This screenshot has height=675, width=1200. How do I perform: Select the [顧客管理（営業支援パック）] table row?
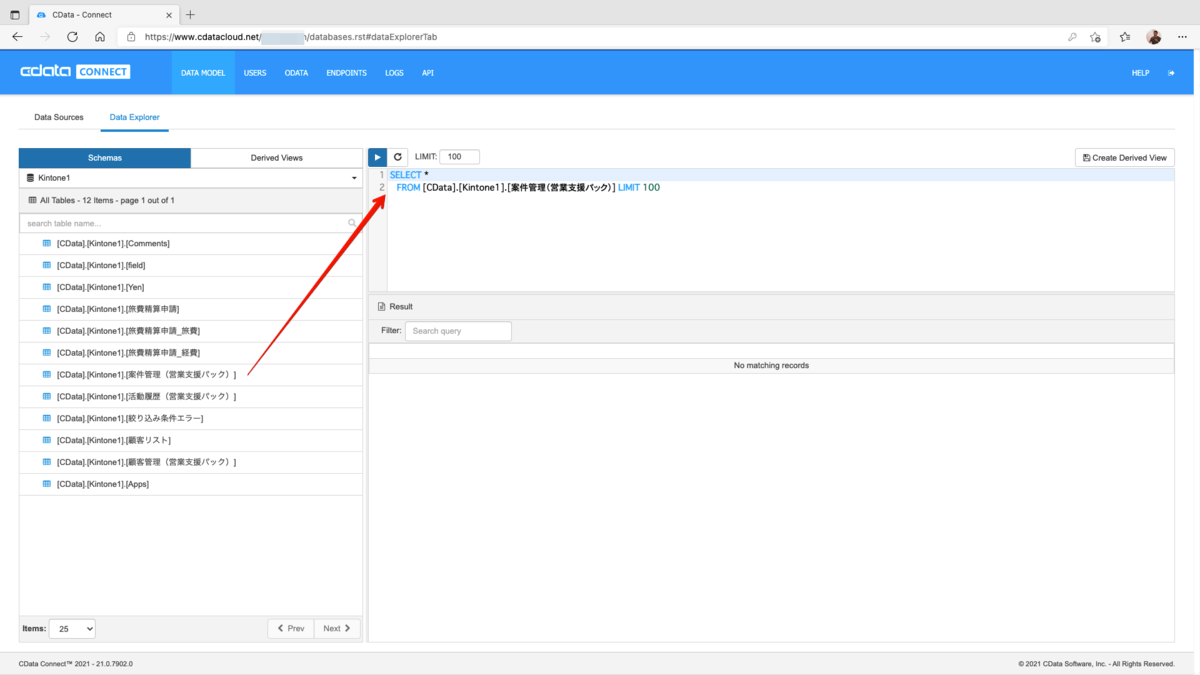191,462
